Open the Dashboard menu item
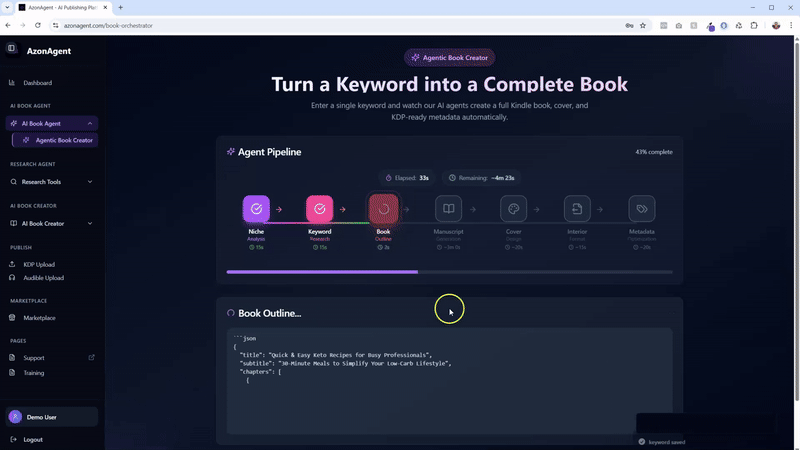800x450 pixels. tap(37, 83)
